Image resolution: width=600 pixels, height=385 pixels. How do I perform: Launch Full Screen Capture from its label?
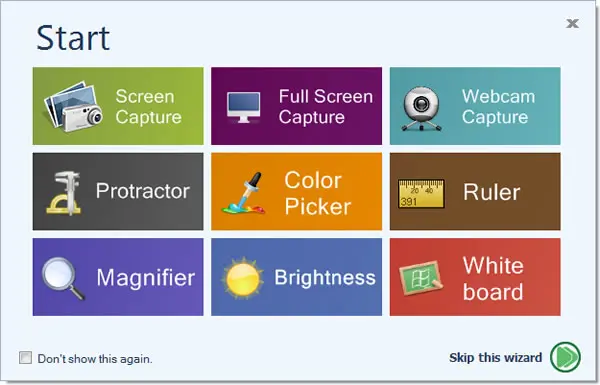point(326,106)
